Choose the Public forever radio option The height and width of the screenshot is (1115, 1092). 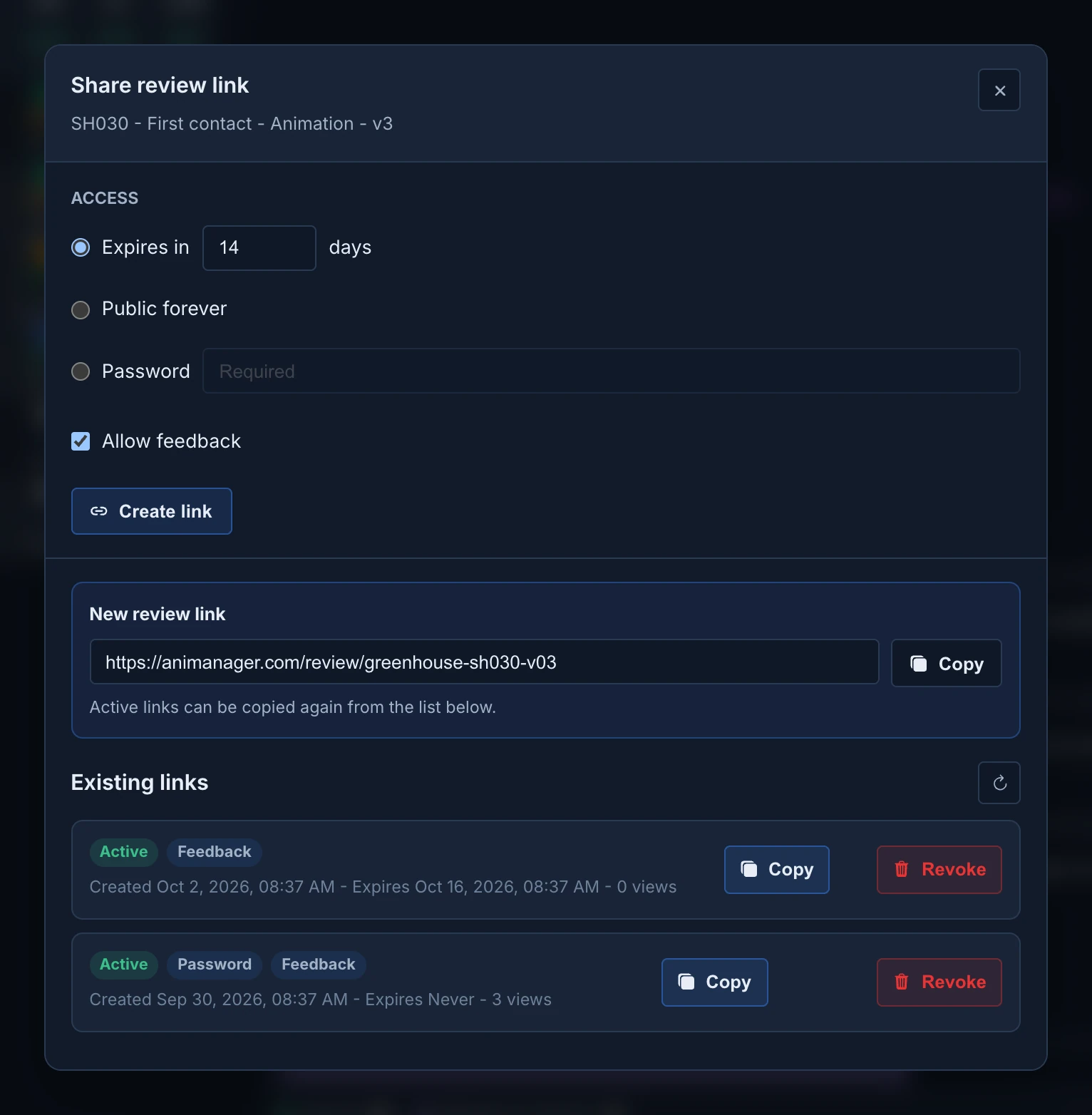(x=81, y=309)
